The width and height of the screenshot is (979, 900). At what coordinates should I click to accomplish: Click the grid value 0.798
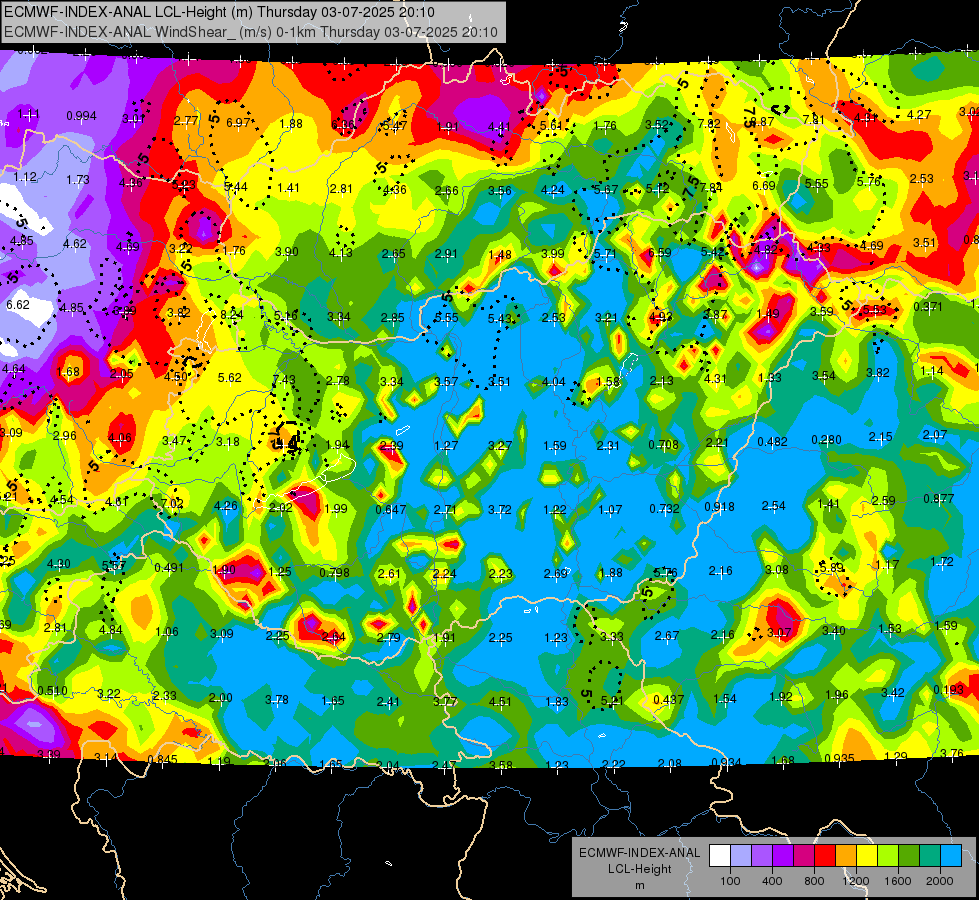[x=334, y=572]
